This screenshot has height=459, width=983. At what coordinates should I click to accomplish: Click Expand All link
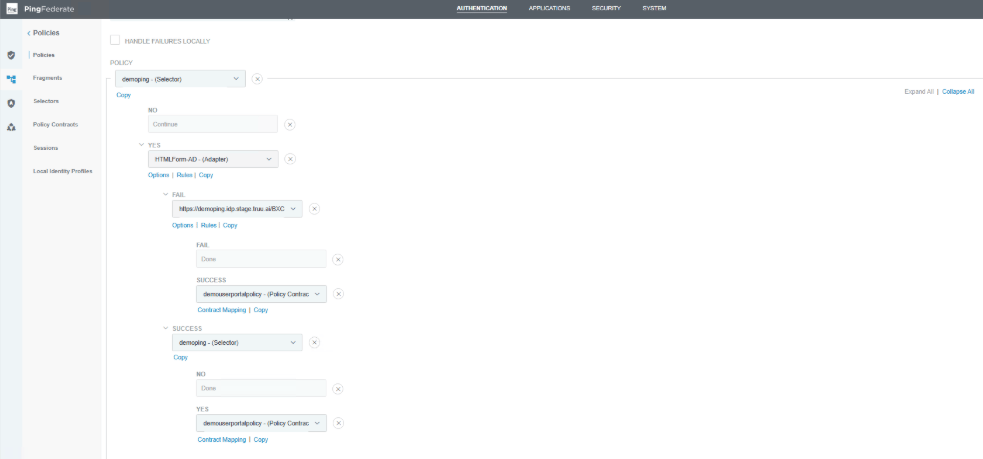pyautogui.click(x=918, y=92)
